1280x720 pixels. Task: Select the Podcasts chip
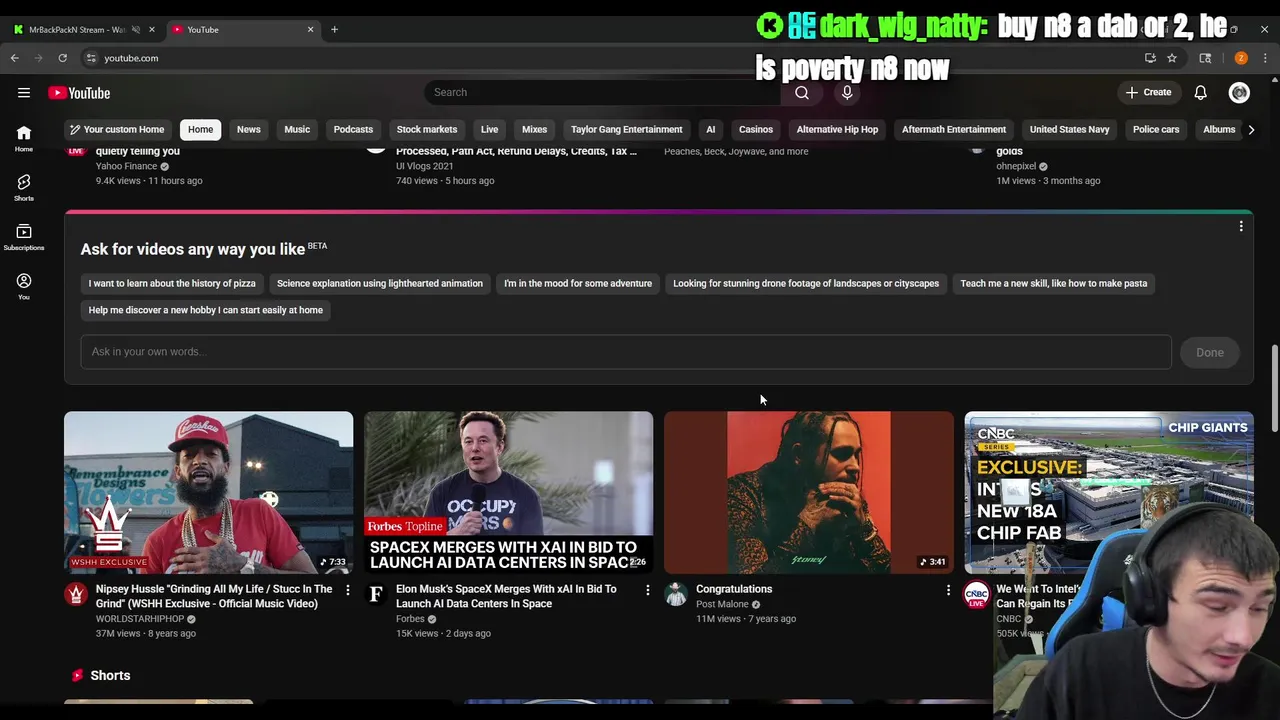(353, 129)
